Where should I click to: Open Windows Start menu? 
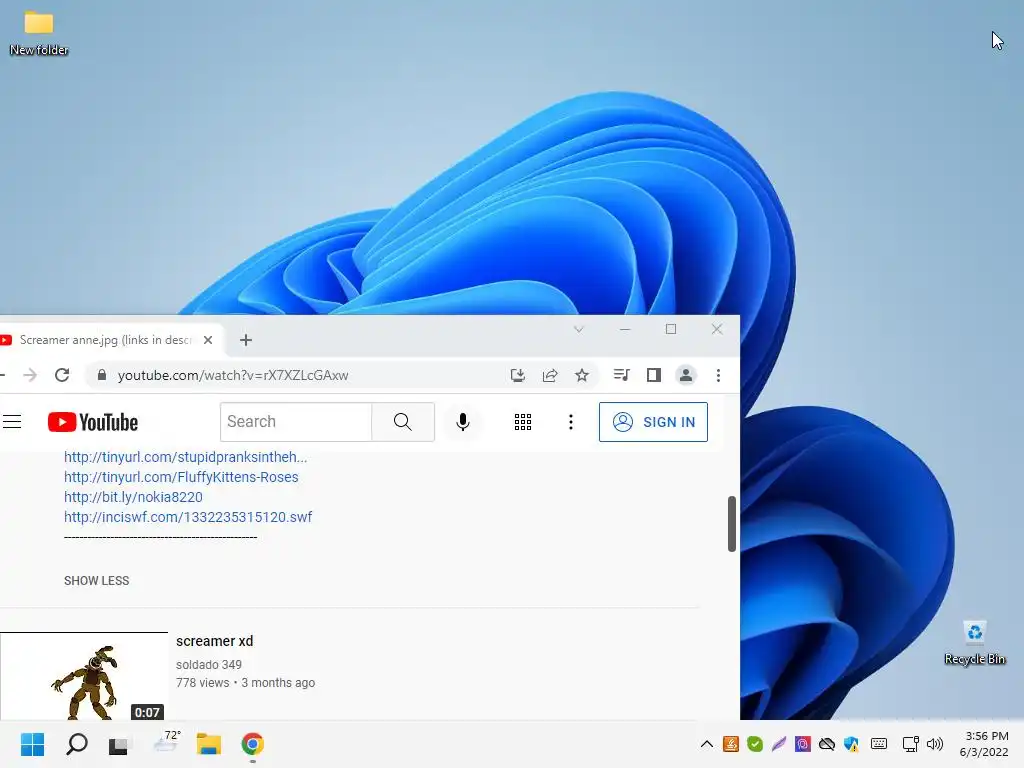[x=33, y=744]
